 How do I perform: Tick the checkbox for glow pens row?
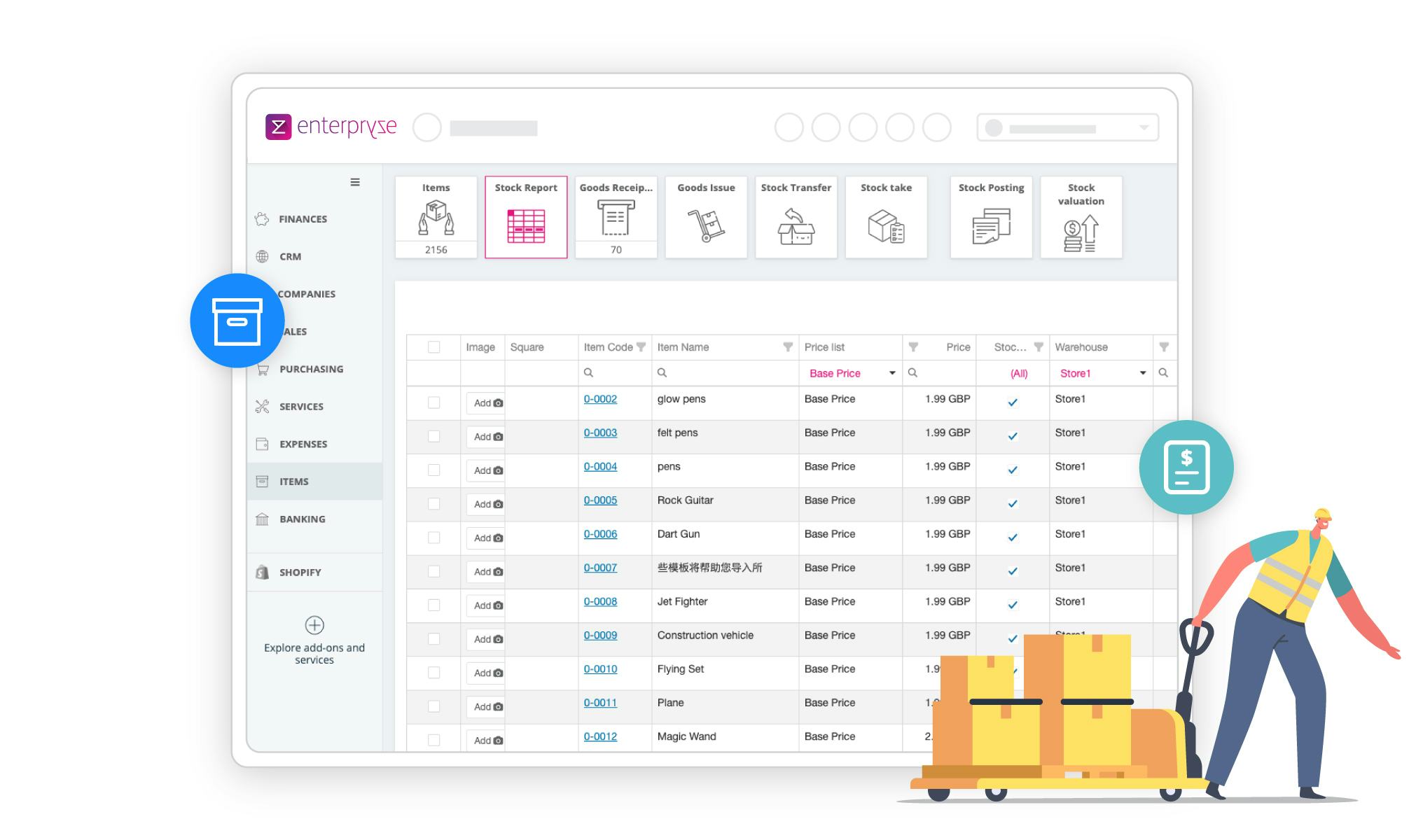coord(434,402)
